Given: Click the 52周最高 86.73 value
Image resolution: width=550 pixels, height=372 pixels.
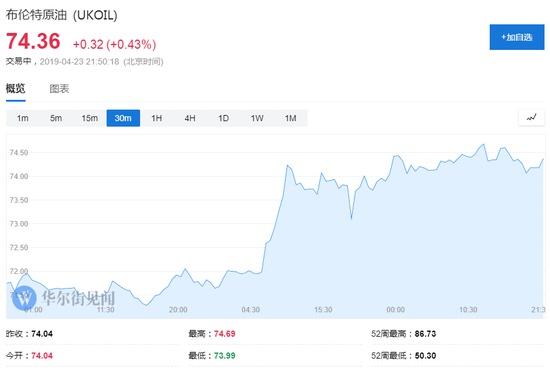Looking at the screenshot, I should pyautogui.click(x=425, y=333).
